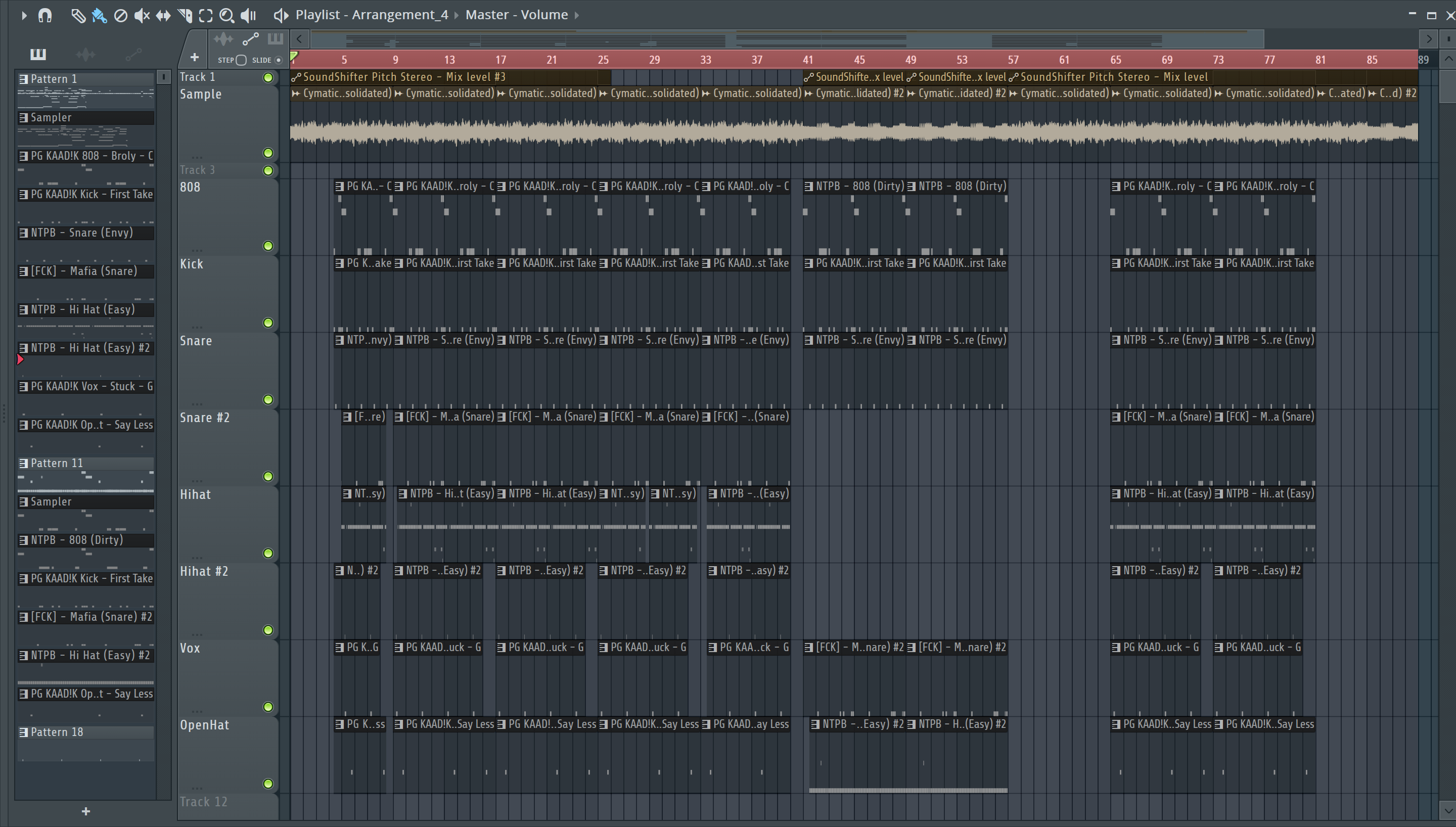Click the green playhead marker at bar 1
Screen dimensions: 1456x827
[294, 56]
